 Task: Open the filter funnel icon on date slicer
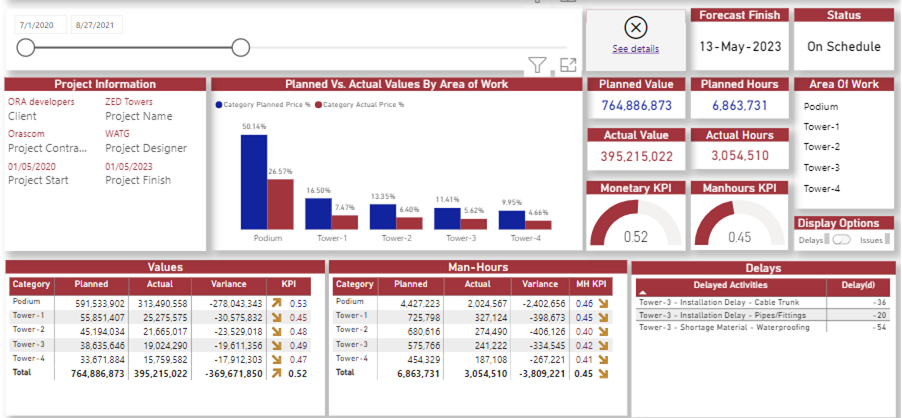[x=537, y=65]
